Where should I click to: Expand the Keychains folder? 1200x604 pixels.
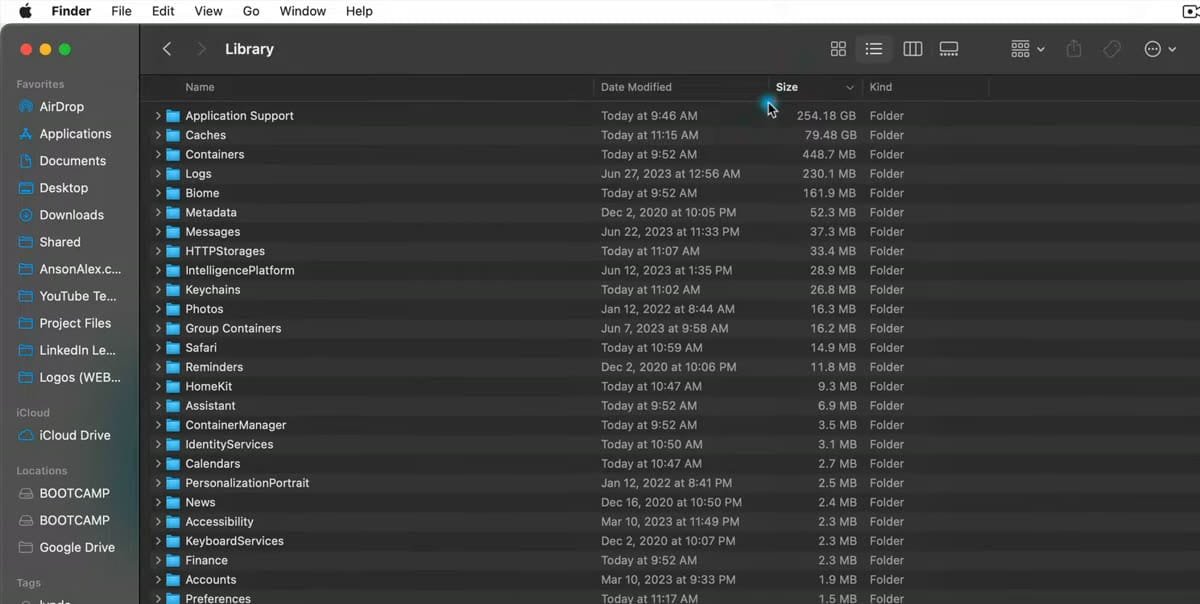coord(158,290)
